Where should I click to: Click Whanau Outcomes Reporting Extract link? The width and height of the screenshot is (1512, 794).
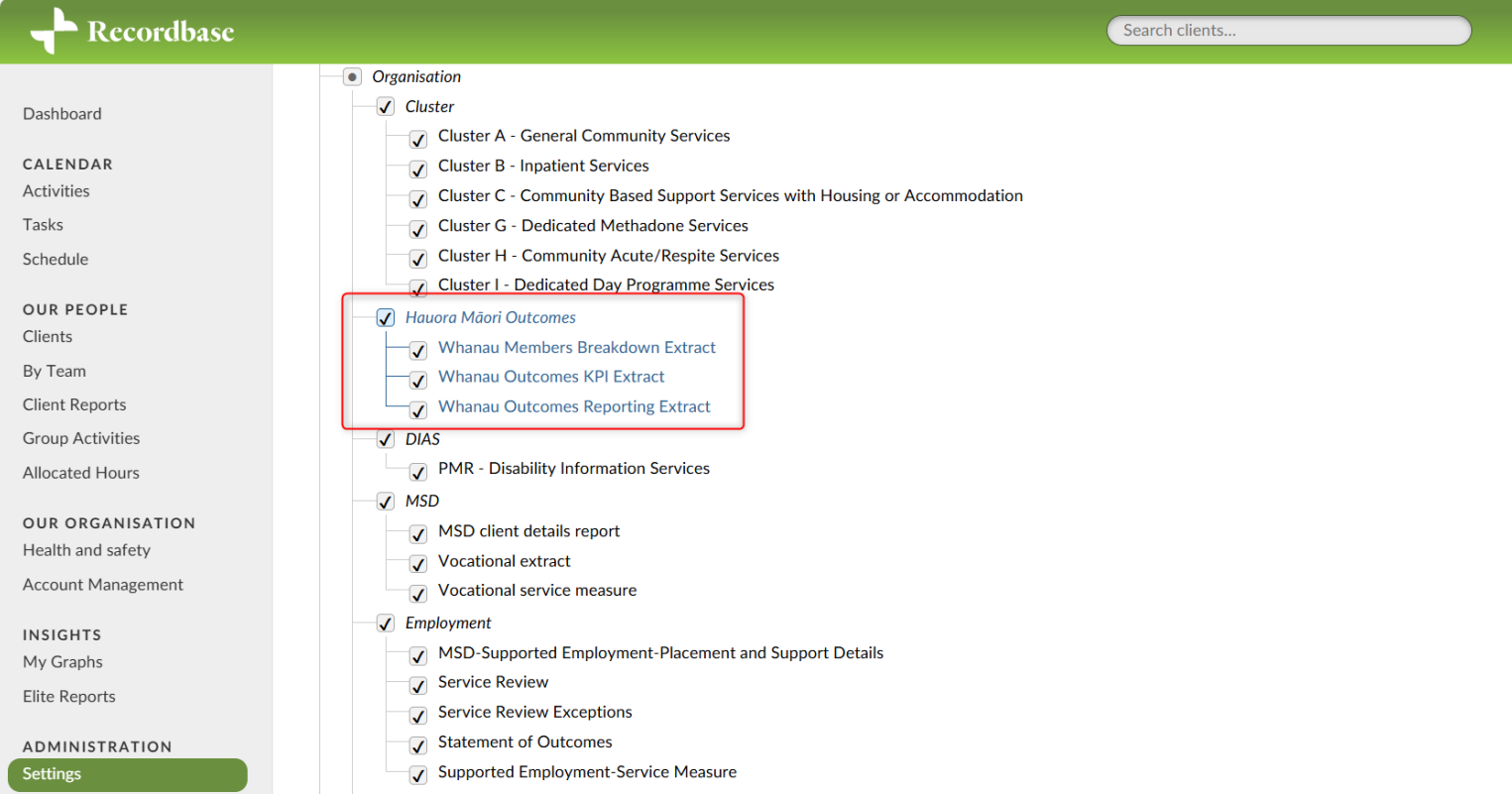pos(574,406)
